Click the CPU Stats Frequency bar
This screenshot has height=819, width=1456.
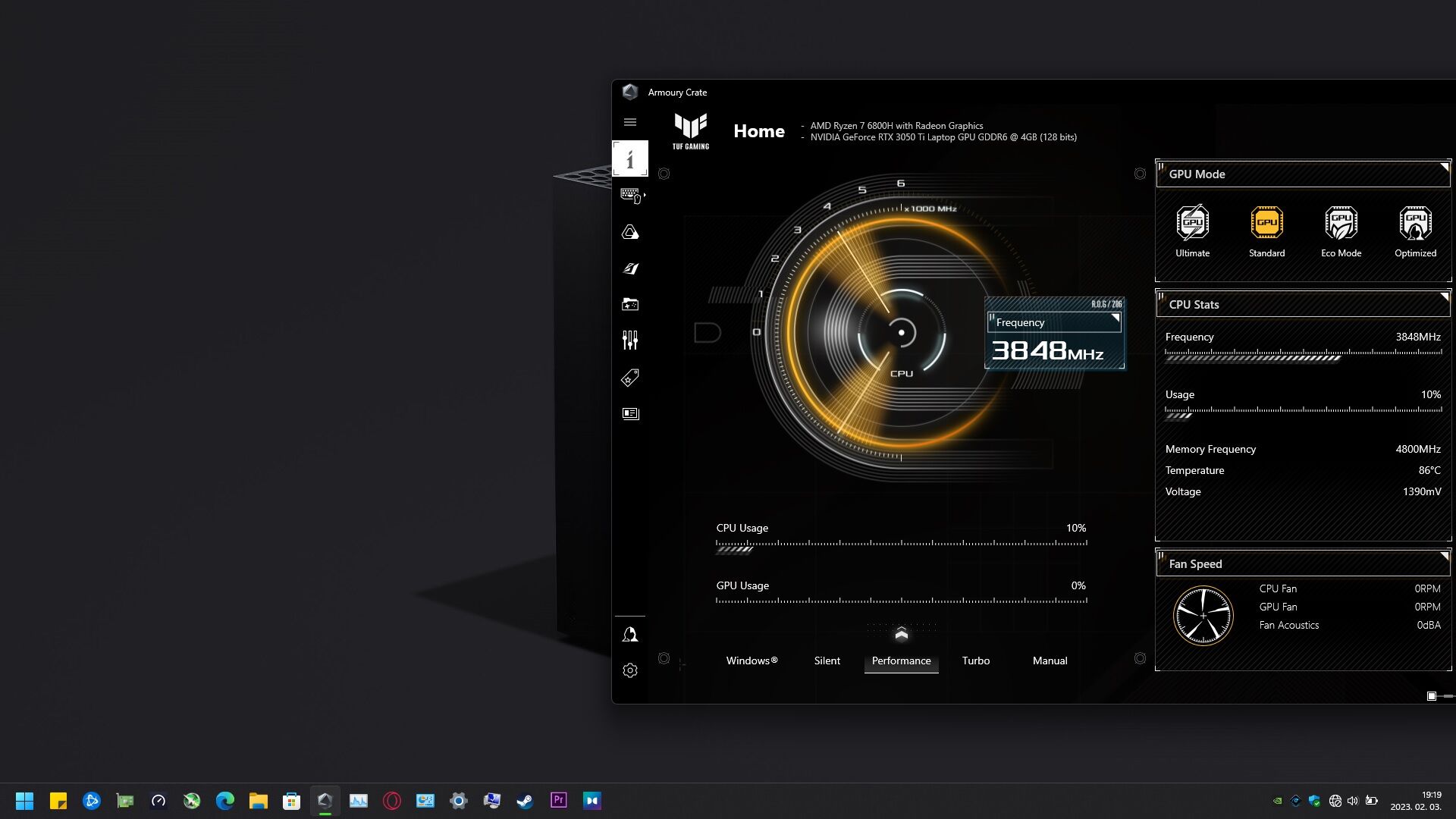(1304, 355)
